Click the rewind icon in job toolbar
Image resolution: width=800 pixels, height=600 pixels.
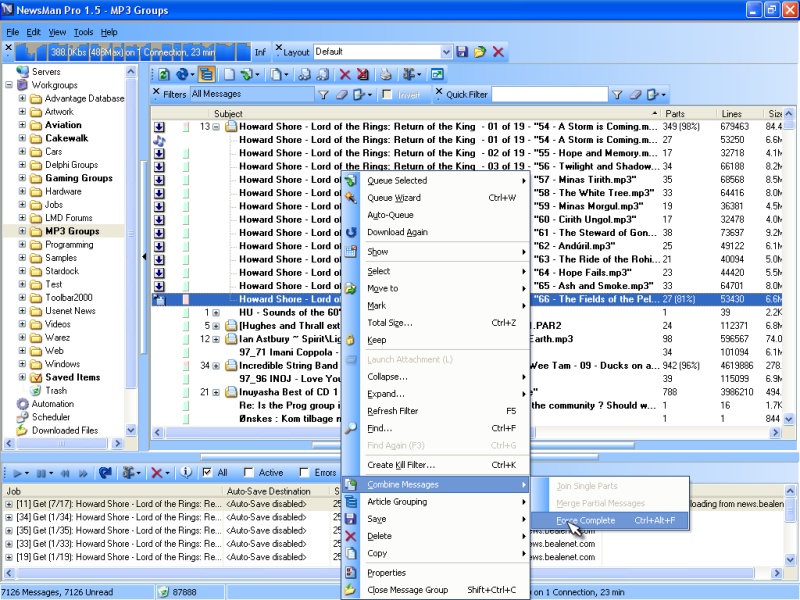[65, 473]
